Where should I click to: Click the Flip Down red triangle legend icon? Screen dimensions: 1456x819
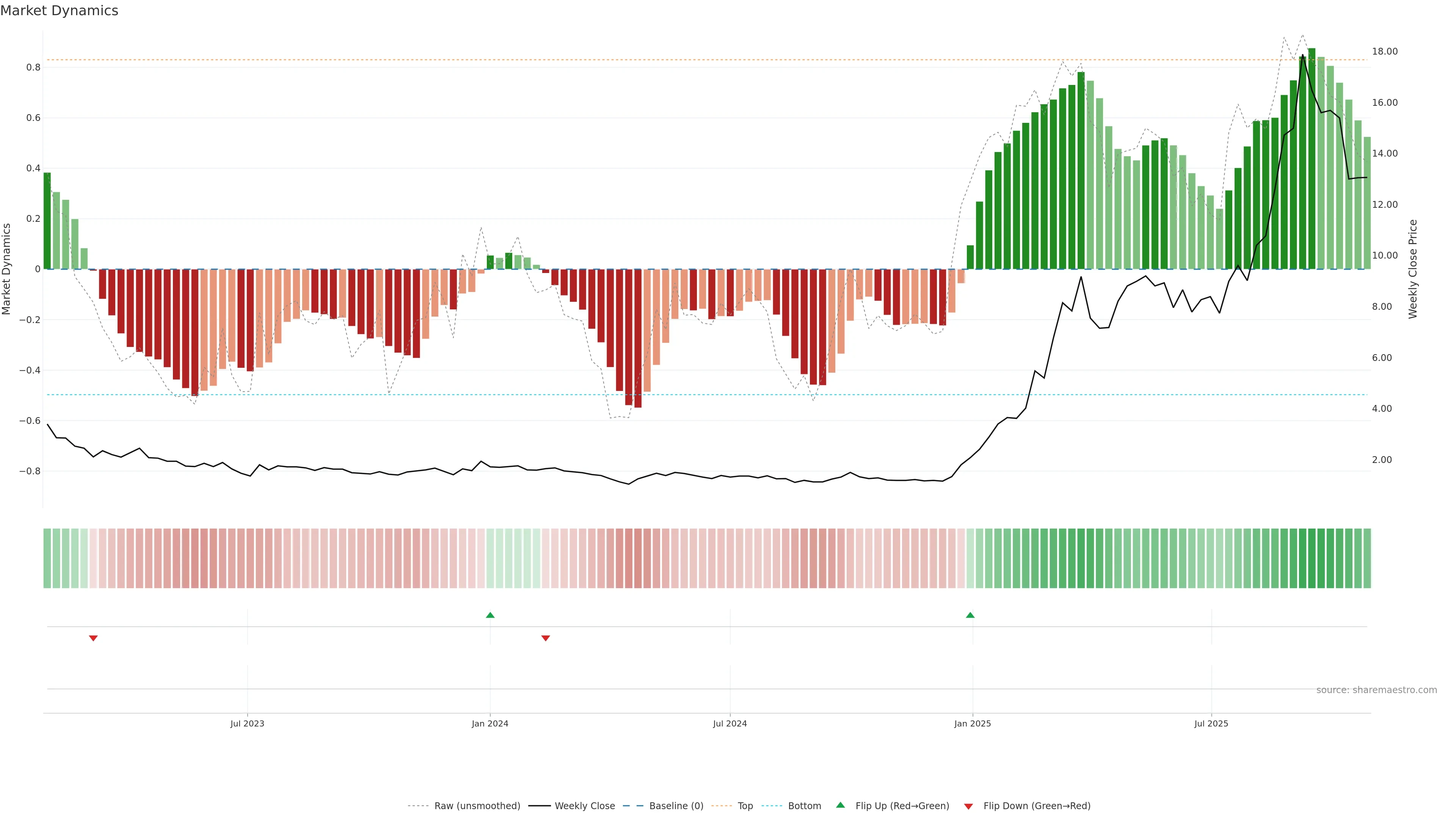pos(968,806)
